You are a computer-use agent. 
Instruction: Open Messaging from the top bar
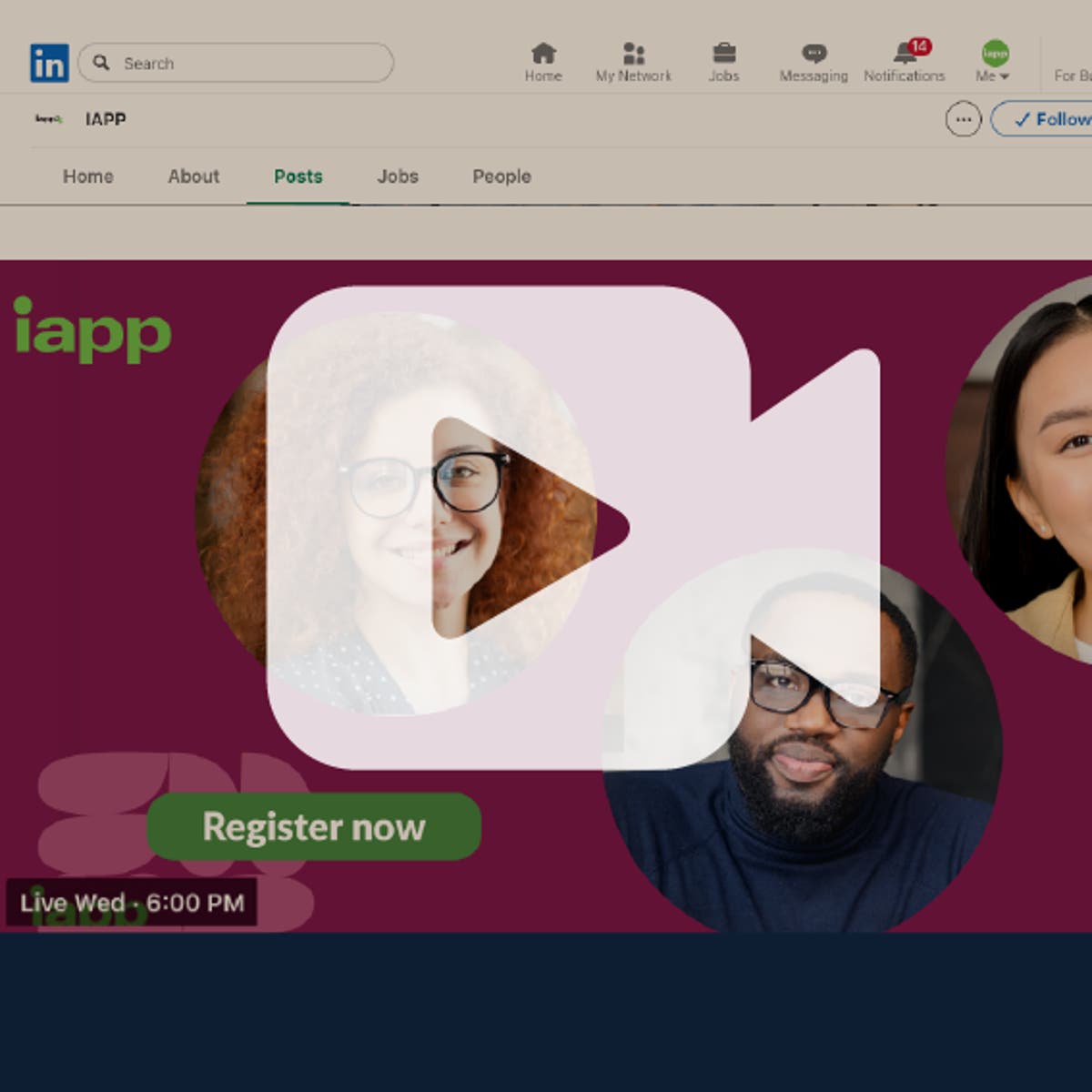pos(814,62)
